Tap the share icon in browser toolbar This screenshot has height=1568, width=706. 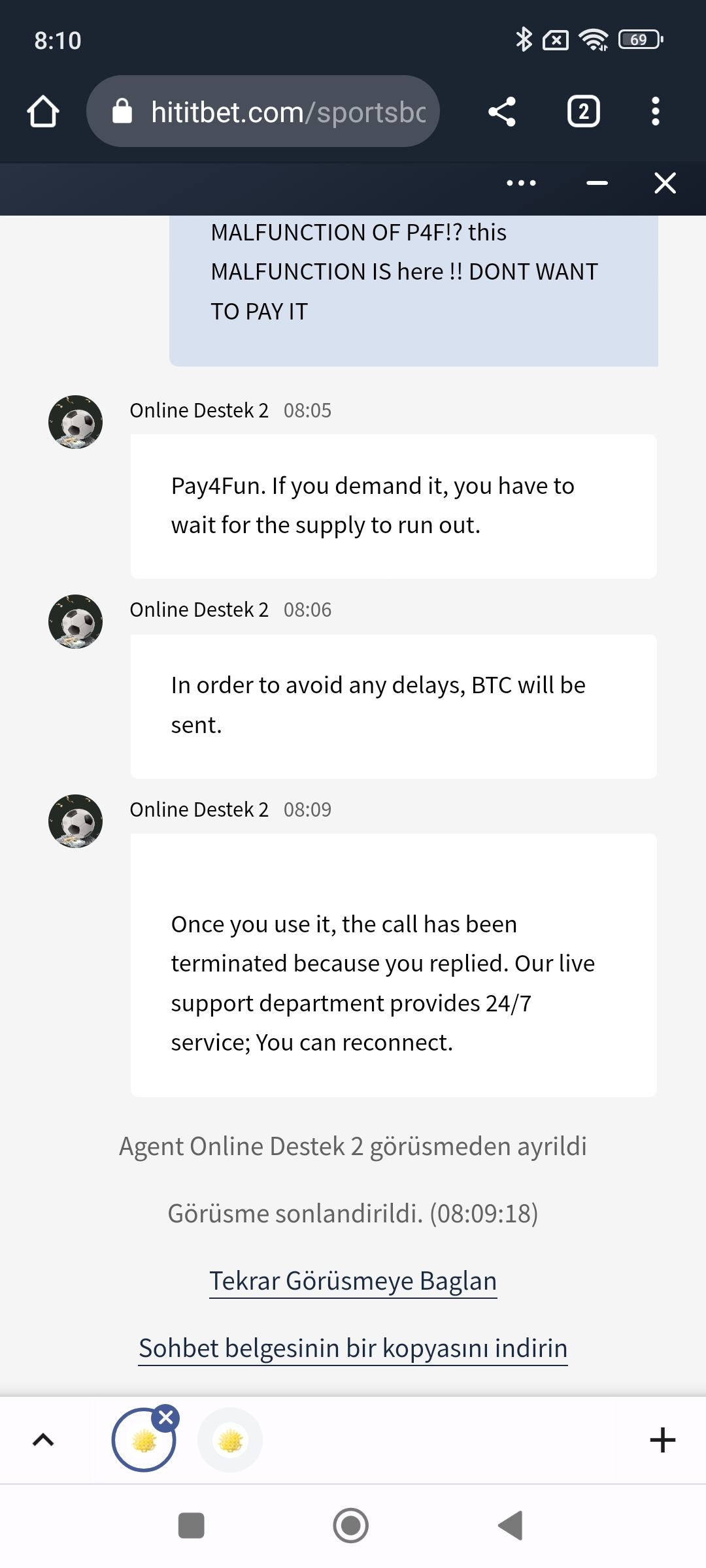502,111
